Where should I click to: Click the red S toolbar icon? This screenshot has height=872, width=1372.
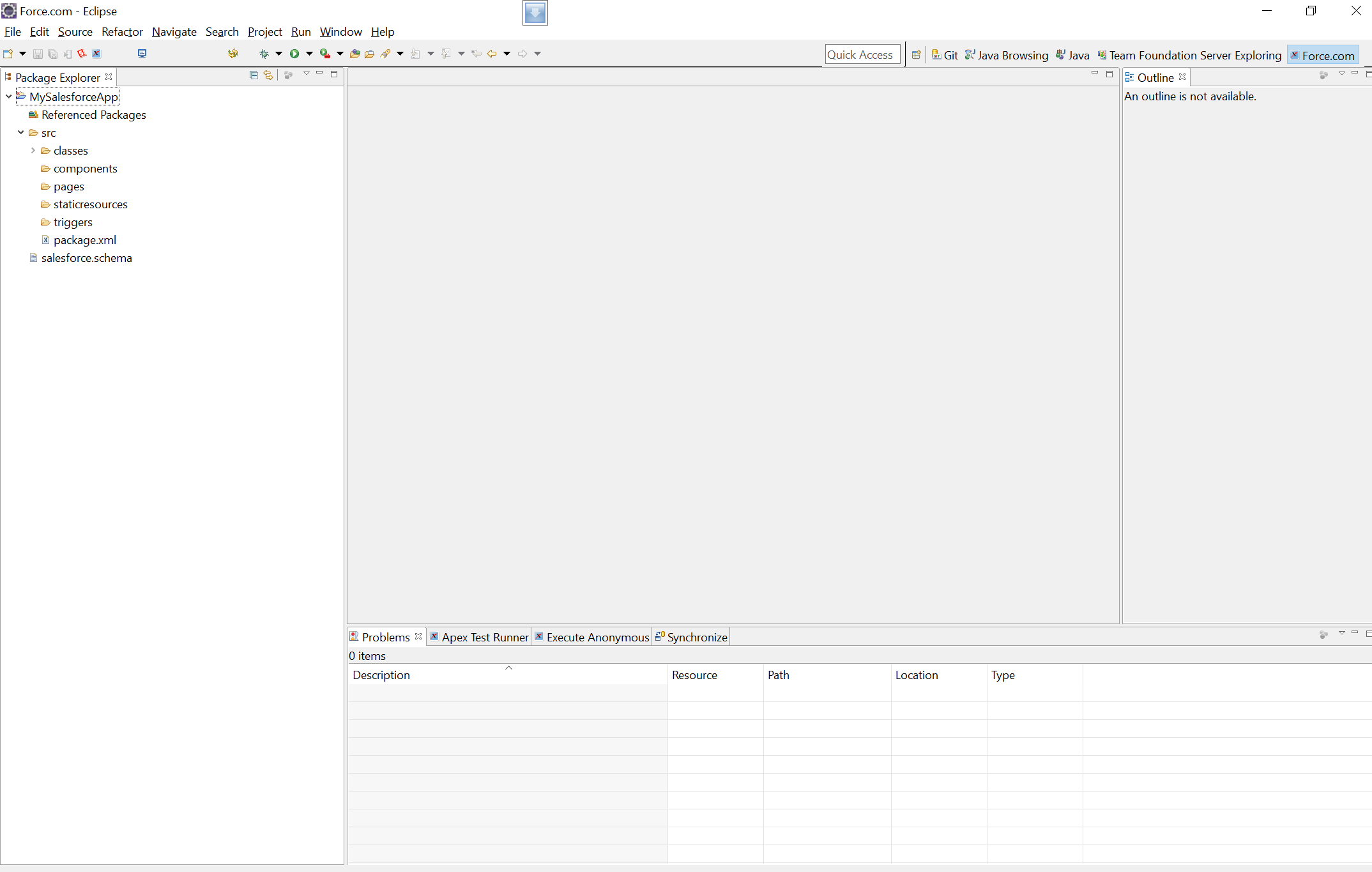(82, 54)
